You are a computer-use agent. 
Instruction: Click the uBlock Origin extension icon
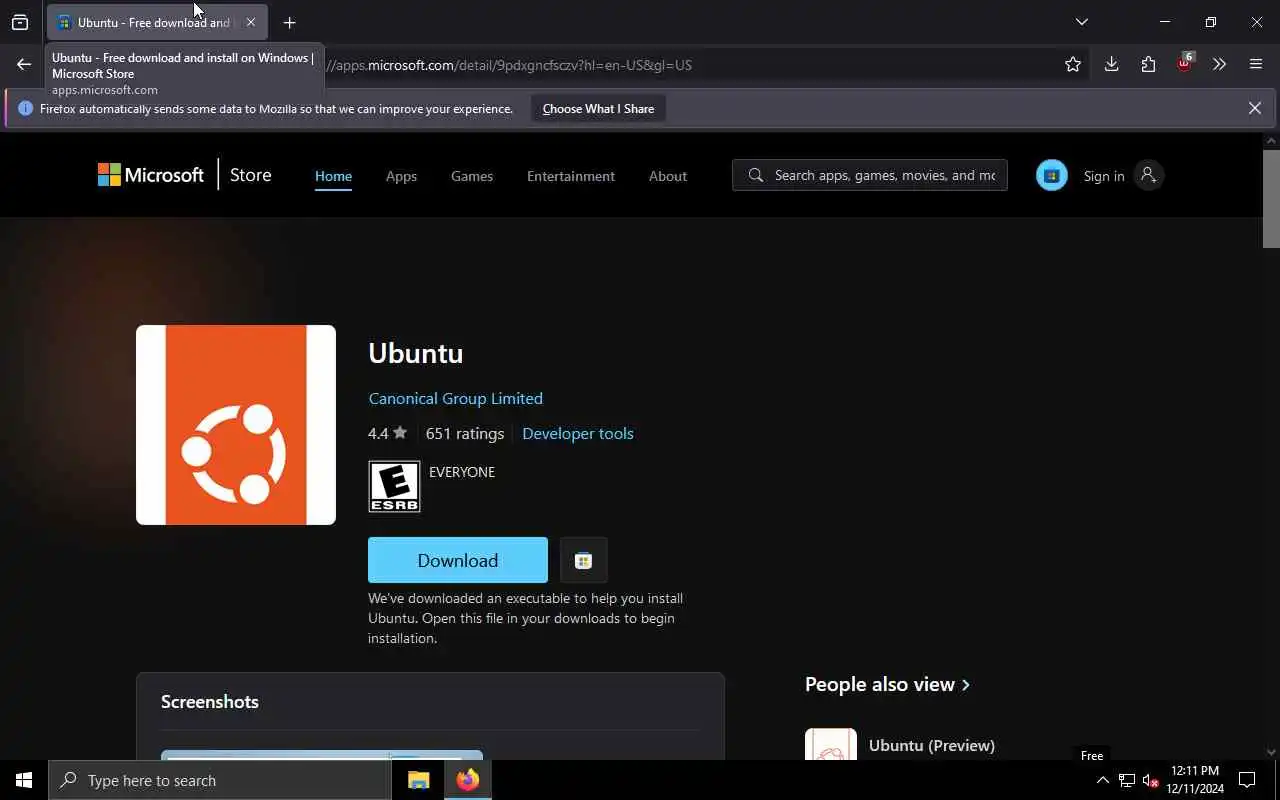point(1185,63)
